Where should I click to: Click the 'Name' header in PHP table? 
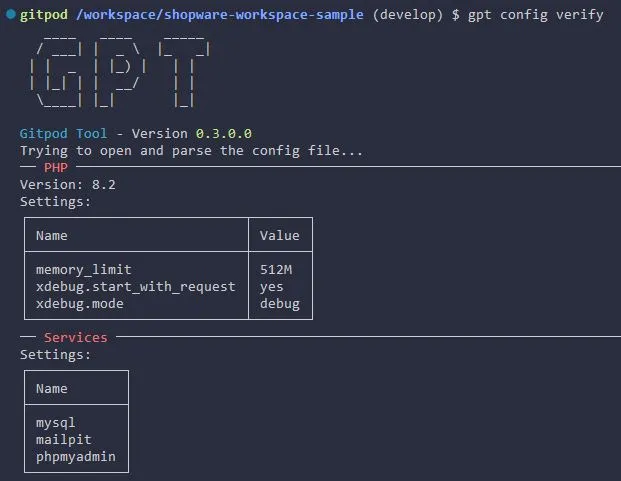click(x=52, y=236)
